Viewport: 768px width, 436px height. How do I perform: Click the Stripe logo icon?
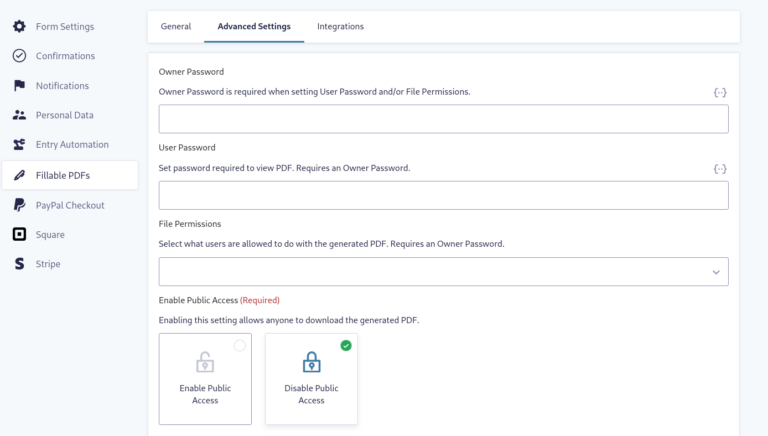point(19,264)
